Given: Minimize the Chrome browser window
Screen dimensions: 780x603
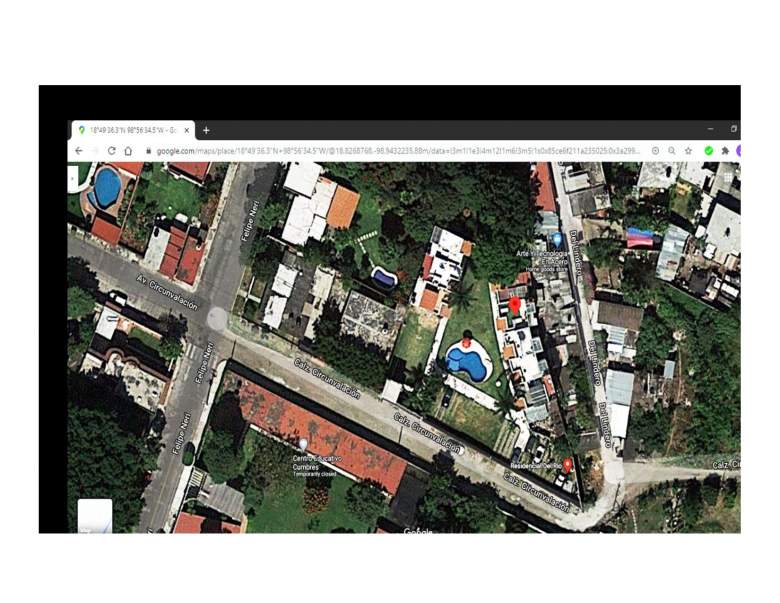Looking at the screenshot, I should 710,129.
